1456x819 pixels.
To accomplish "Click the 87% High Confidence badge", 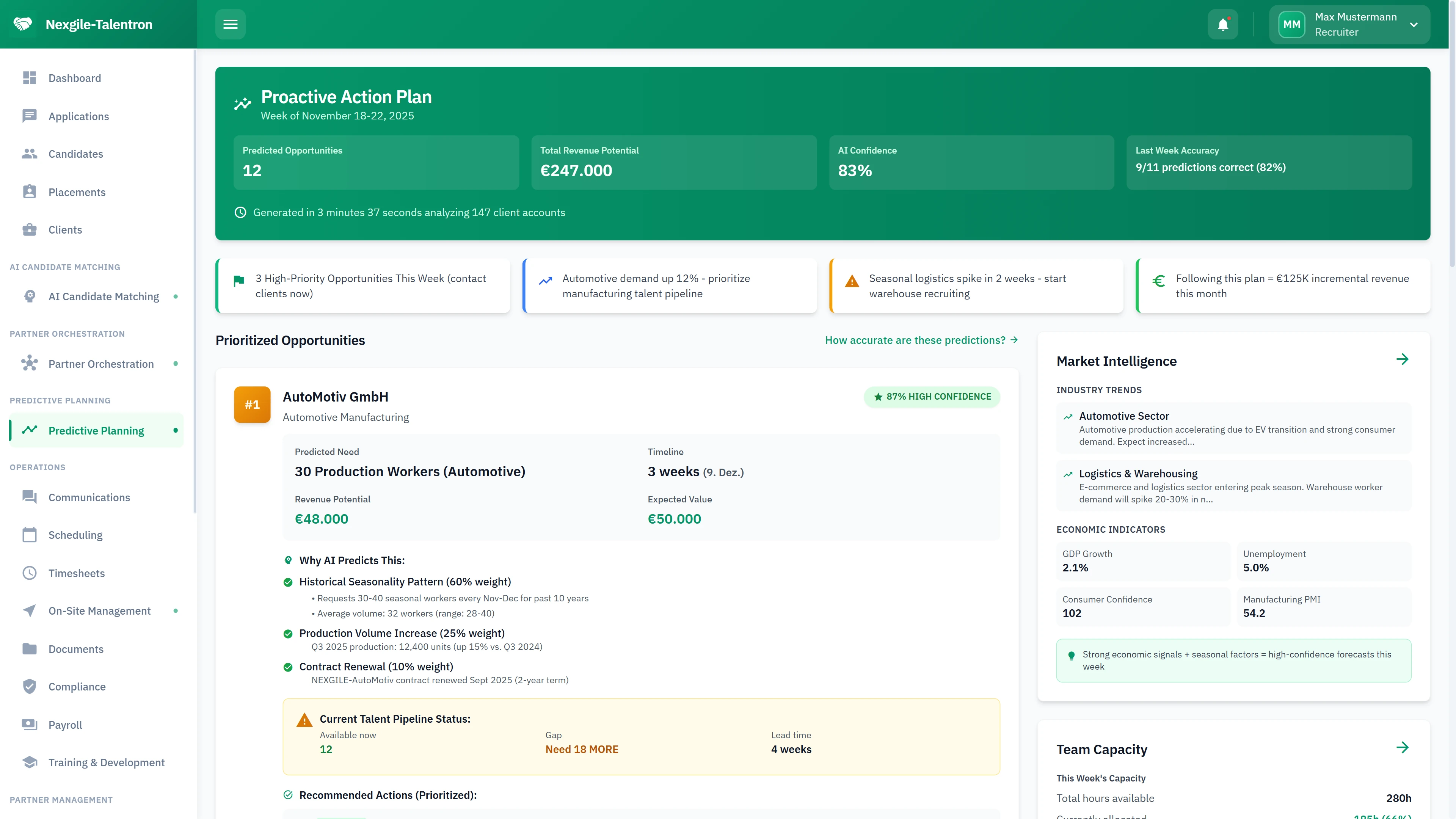I will point(932,397).
